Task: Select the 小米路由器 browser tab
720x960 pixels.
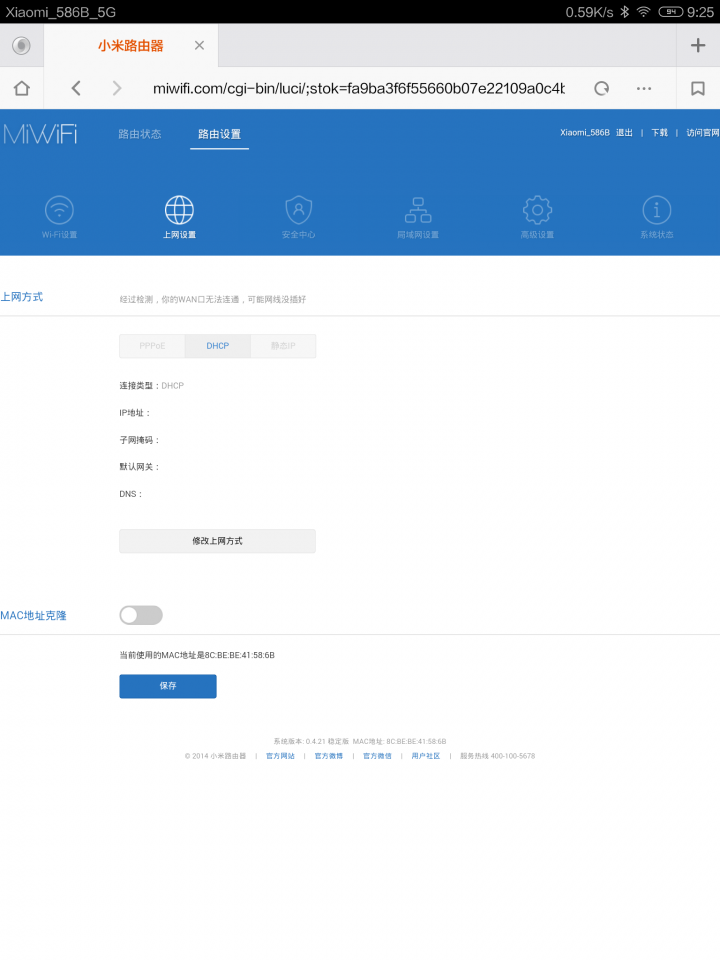Action: pos(131,45)
